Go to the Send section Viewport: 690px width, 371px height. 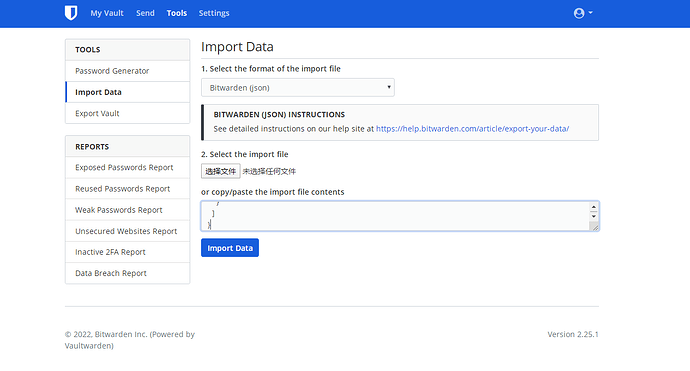[x=145, y=13]
